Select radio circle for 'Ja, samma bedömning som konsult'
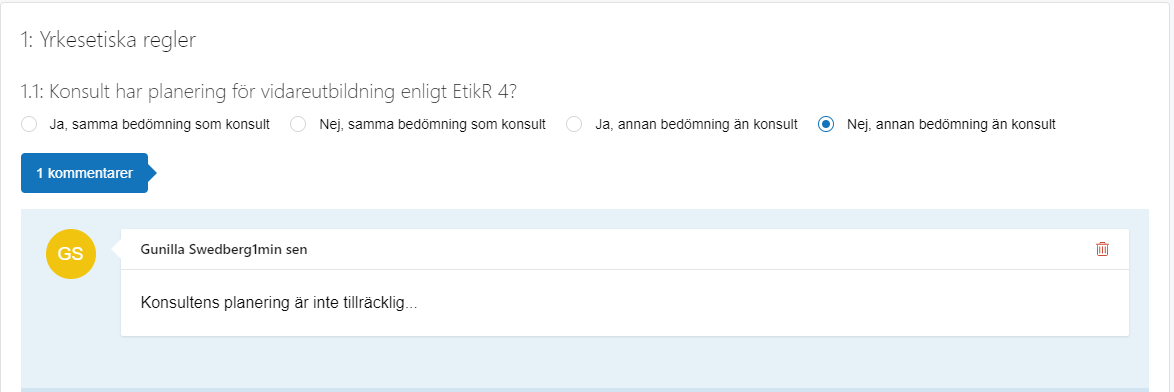This screenshot has height=392, width=1174. tap(29, 124)
